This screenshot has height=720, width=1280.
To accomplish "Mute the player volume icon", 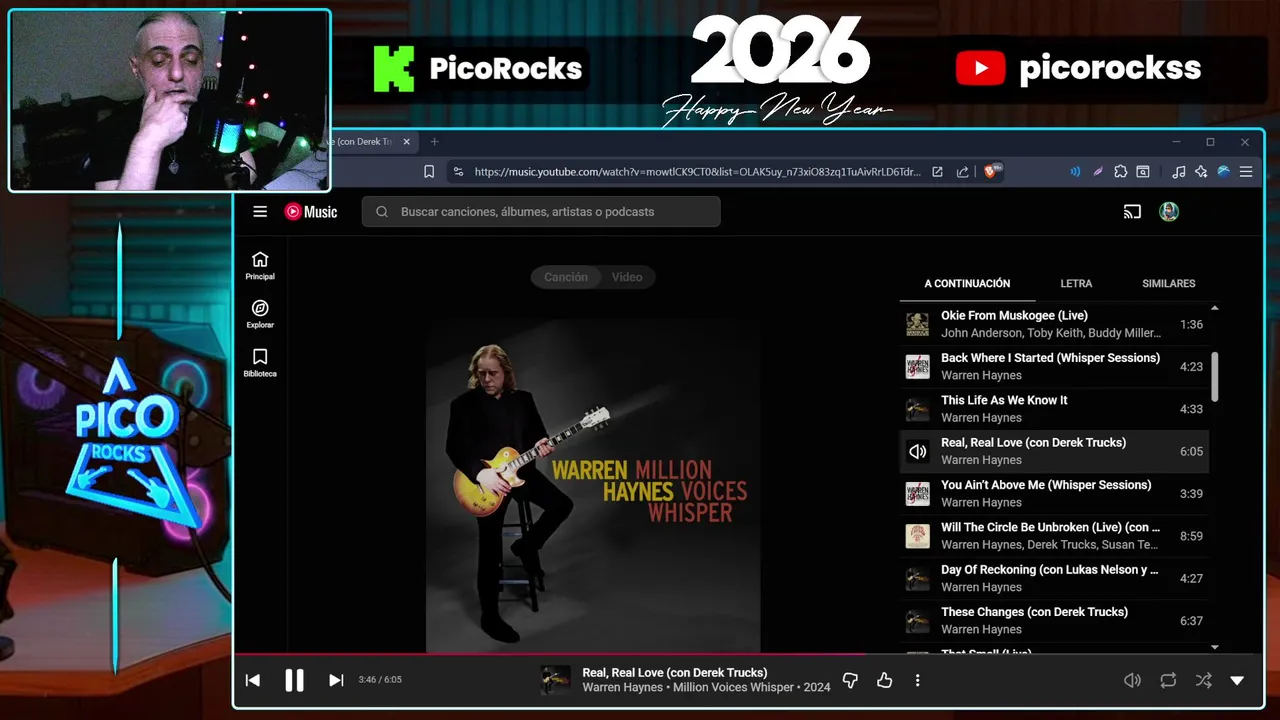I will click(1132, 680).
